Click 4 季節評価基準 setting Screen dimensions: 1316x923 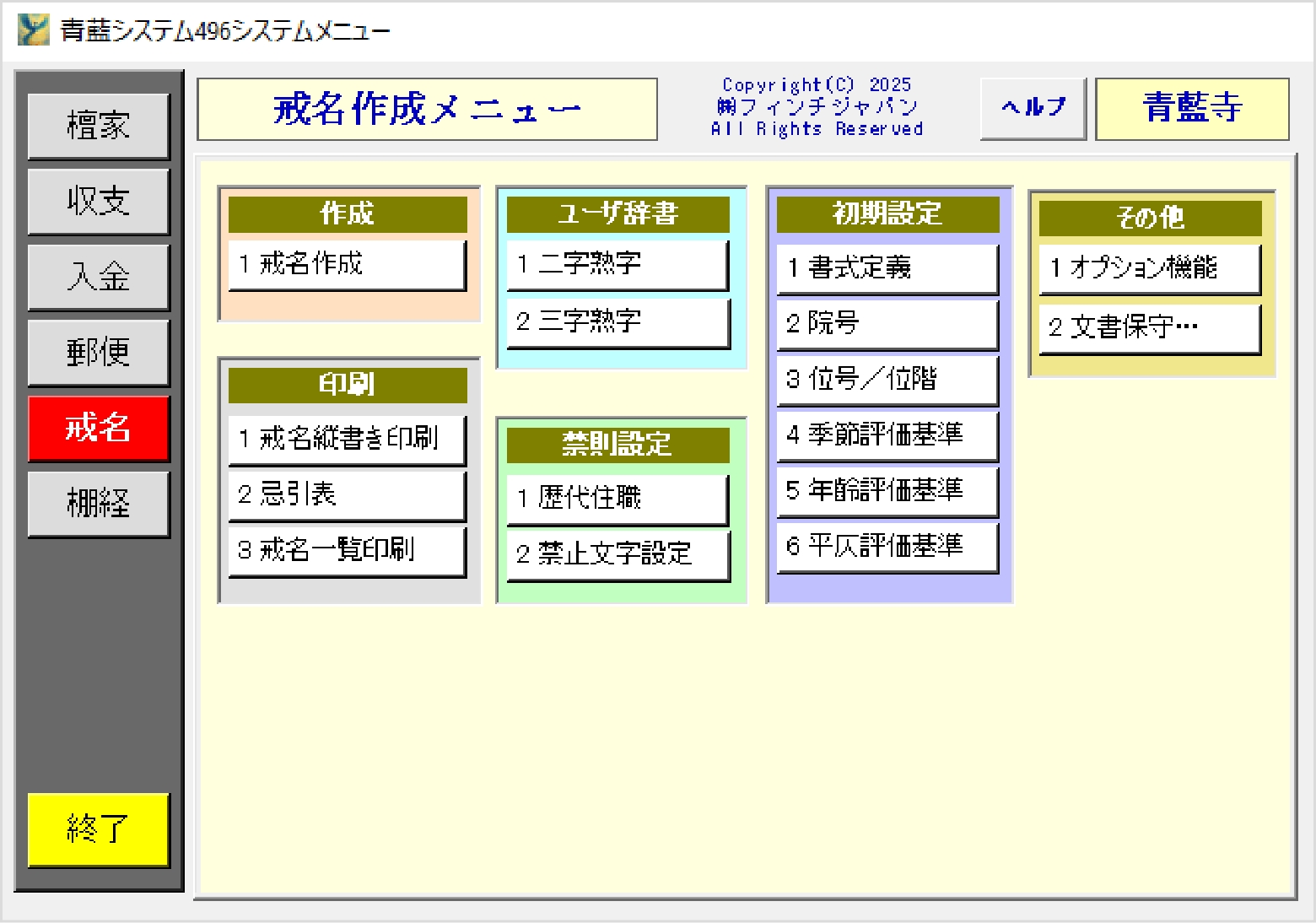tap(887, 435)
